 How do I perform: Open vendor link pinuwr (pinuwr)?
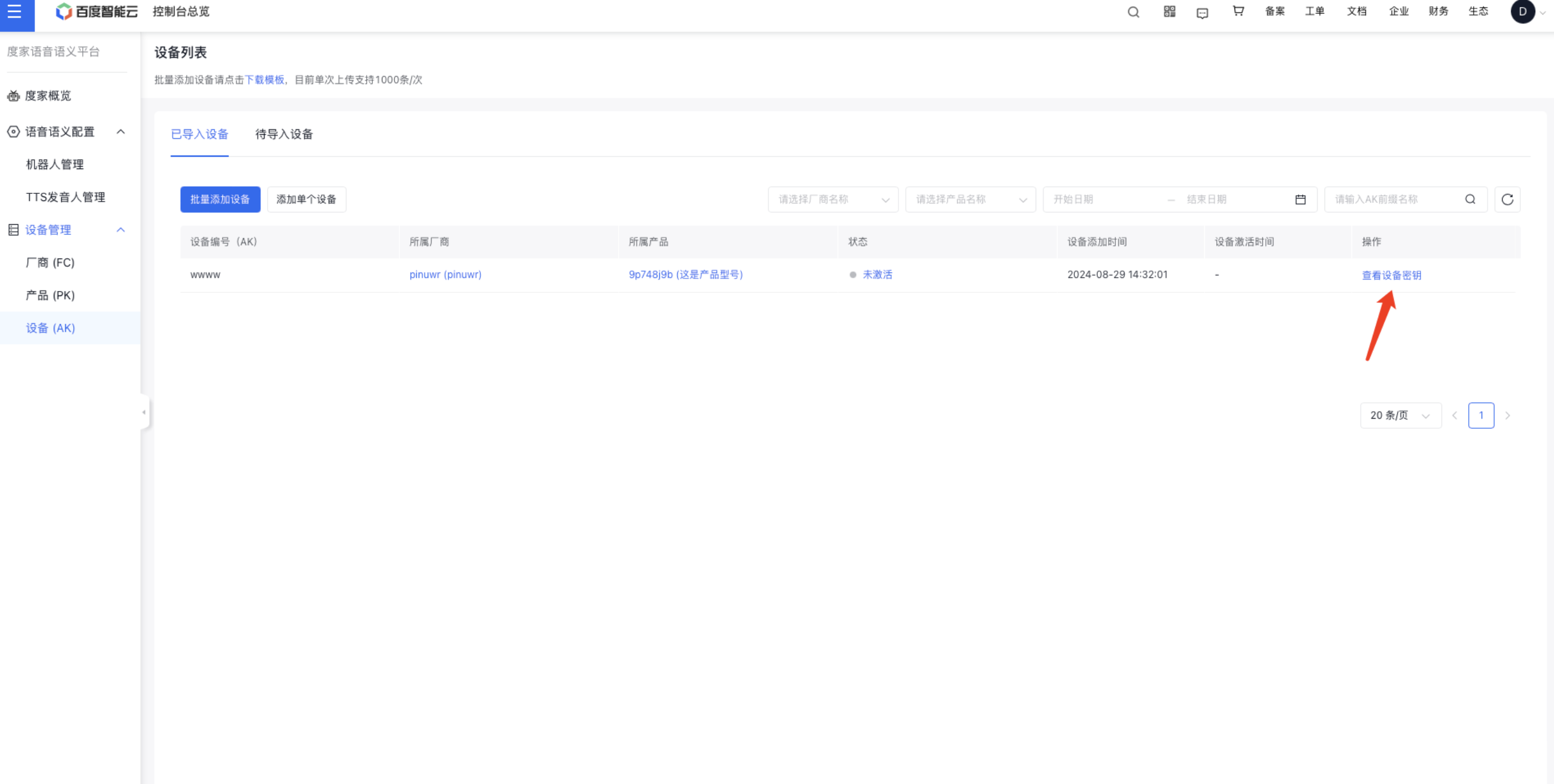pos(445,274)
